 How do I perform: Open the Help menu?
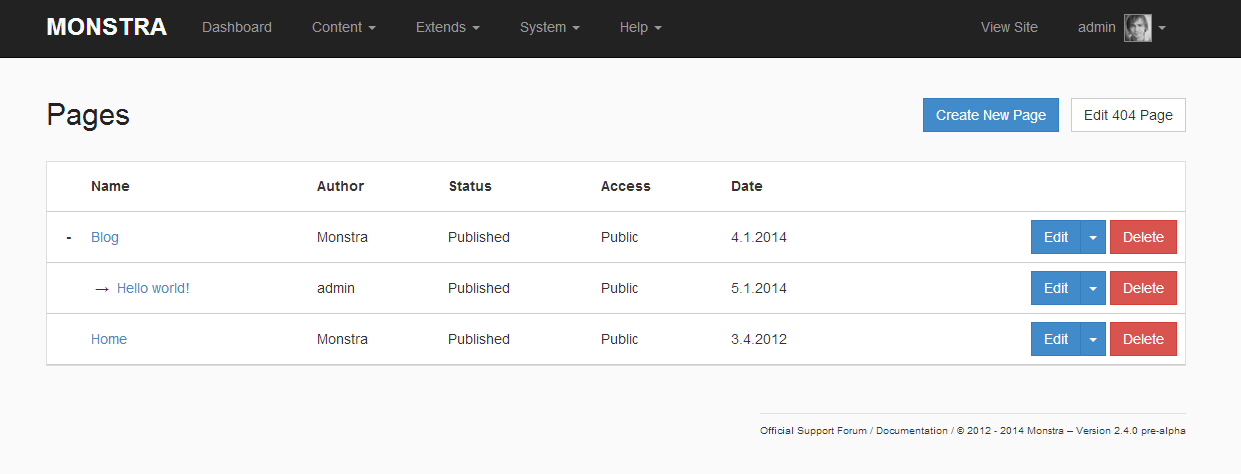(640, 28)
